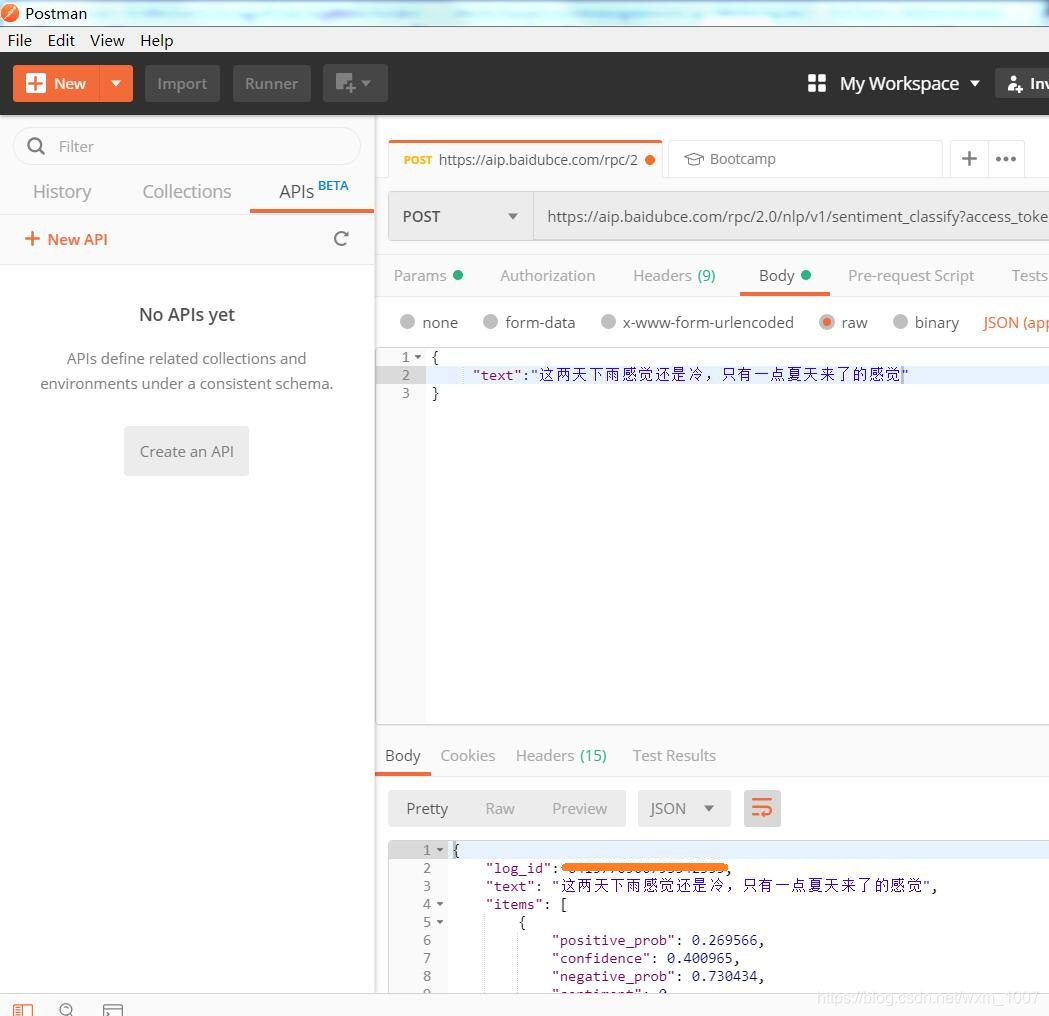The width and height of the screenshot is (1049, 1016).
Task: Open the new window/tab icon dropdown
Action: point(355,84)
